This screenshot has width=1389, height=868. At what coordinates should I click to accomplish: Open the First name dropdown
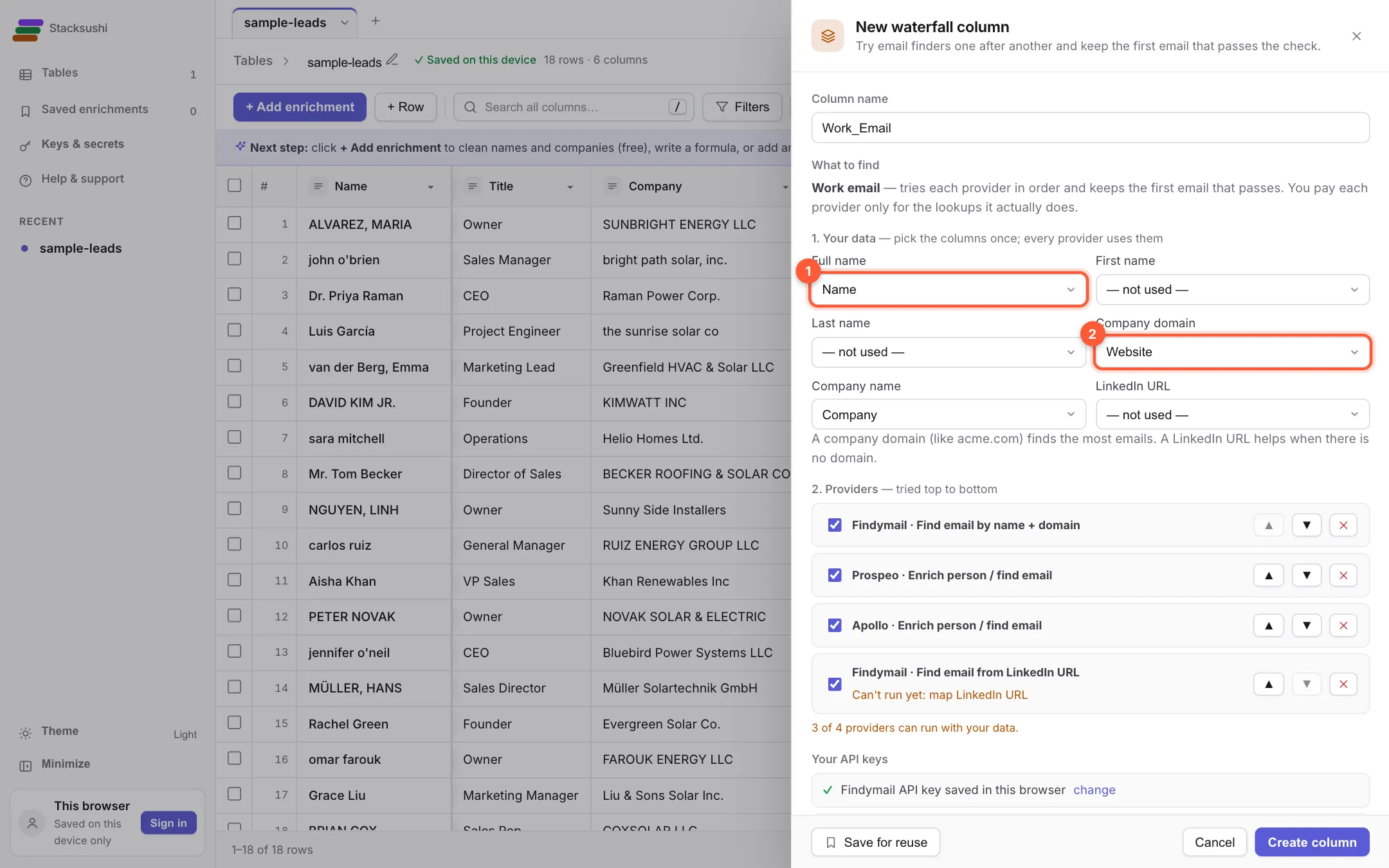[x=1232, y=290]
